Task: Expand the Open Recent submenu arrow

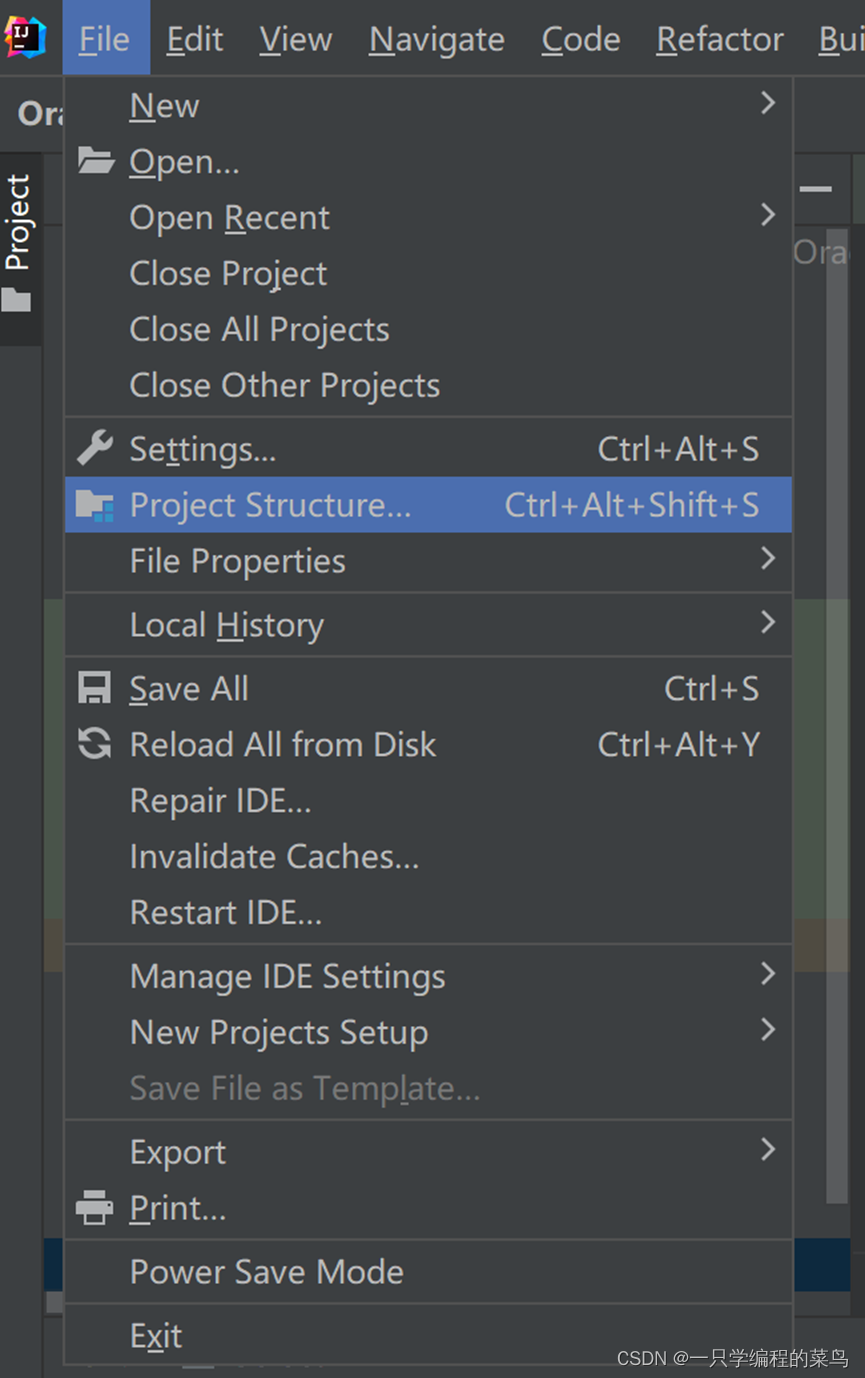Action: 767,215
